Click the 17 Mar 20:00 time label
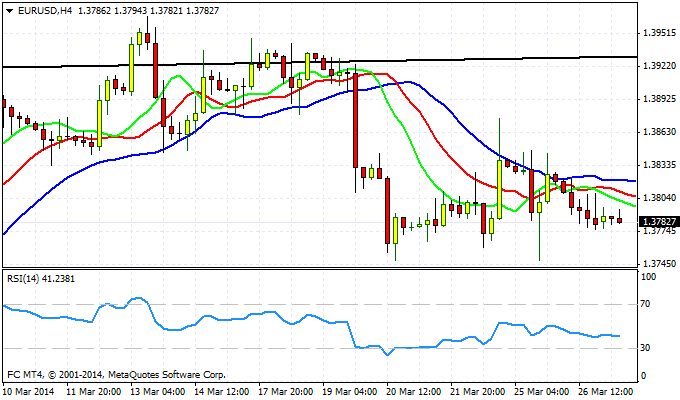Viewport: 680px width, 400px height. (286, 391)
